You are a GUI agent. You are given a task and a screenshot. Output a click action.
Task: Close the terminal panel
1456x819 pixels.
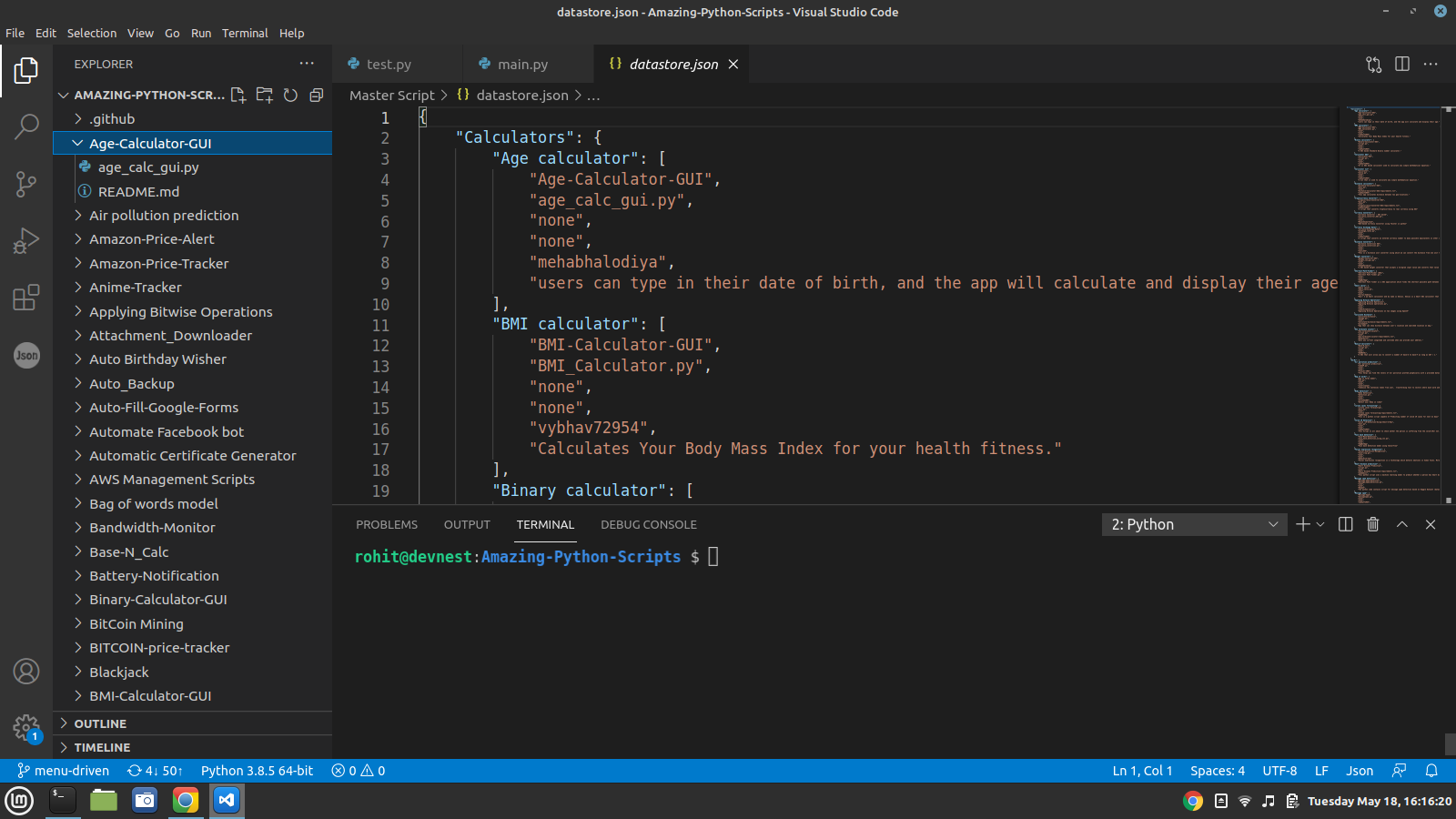pyautogui.click(x=1431, y=524)
